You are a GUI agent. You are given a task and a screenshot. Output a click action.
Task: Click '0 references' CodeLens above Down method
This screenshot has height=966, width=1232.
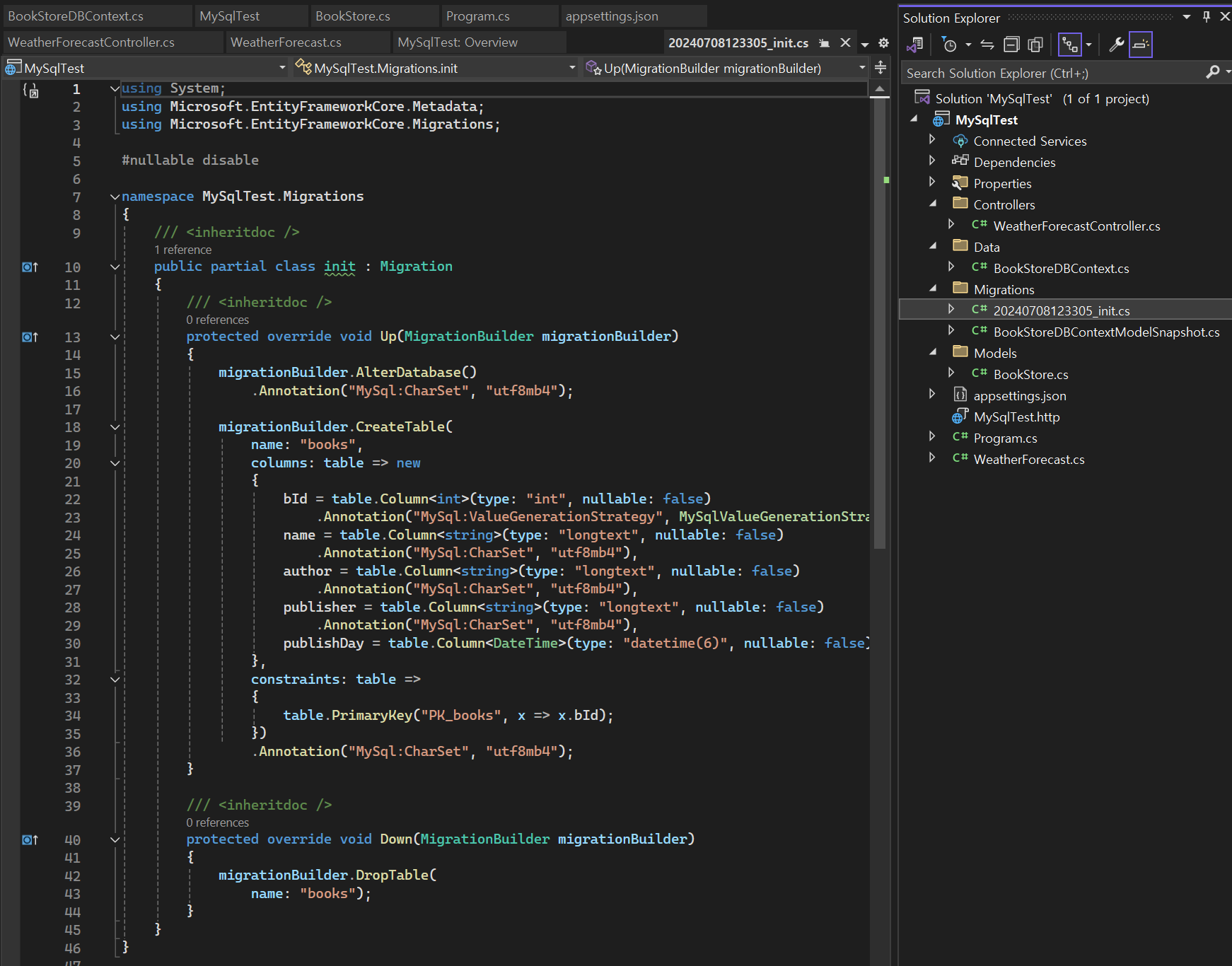tap(218, 822)
